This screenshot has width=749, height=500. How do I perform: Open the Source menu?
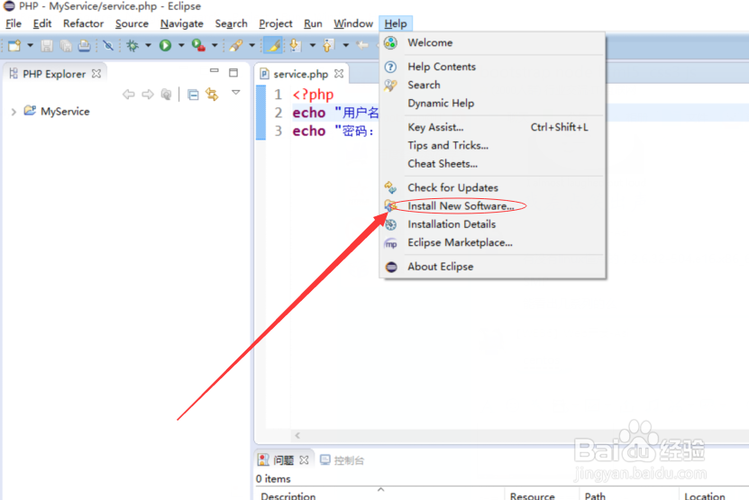click(132, 23)
